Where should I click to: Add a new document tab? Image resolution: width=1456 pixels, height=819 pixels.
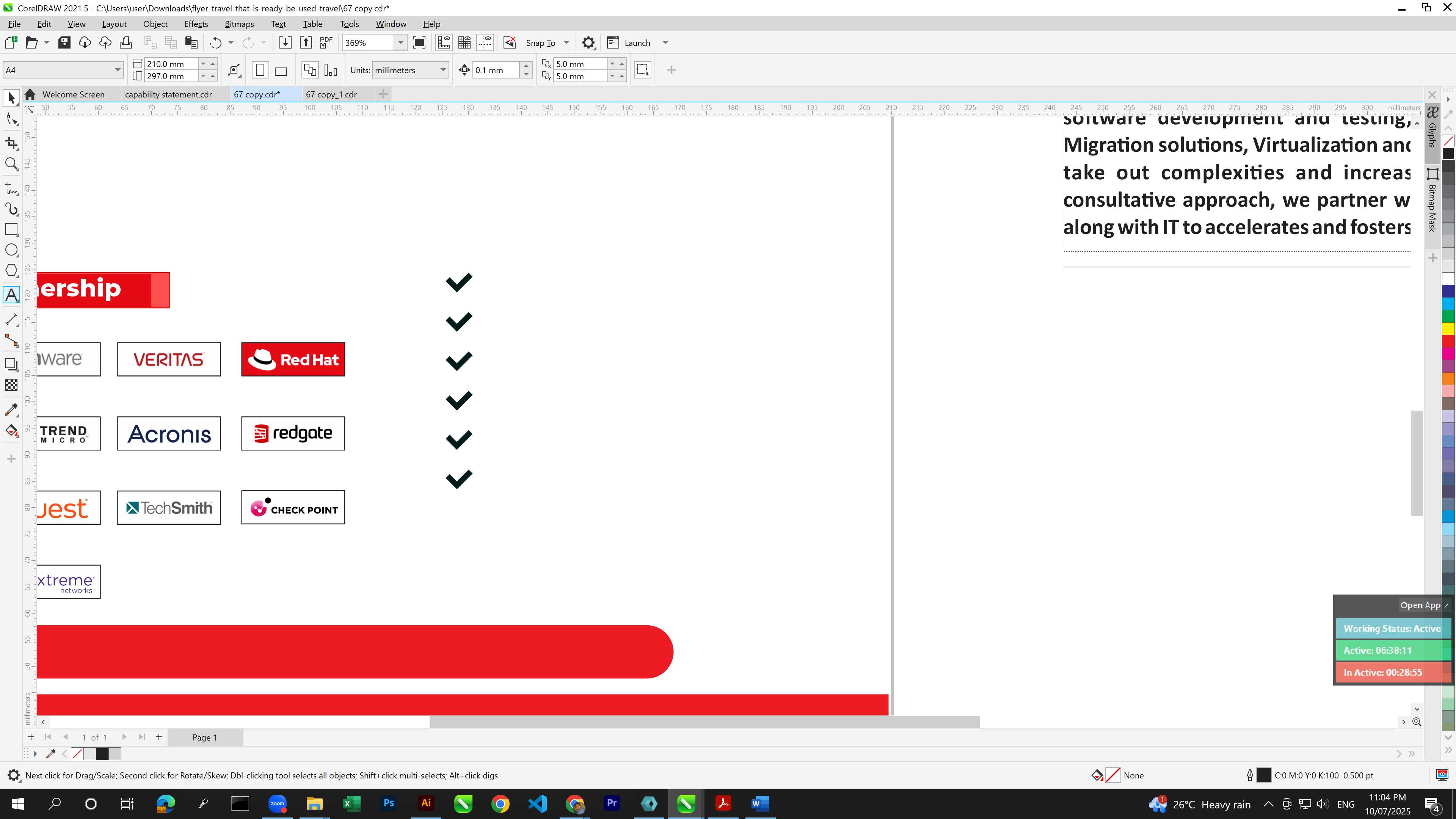pyautogui.click(x=383, y=94)
